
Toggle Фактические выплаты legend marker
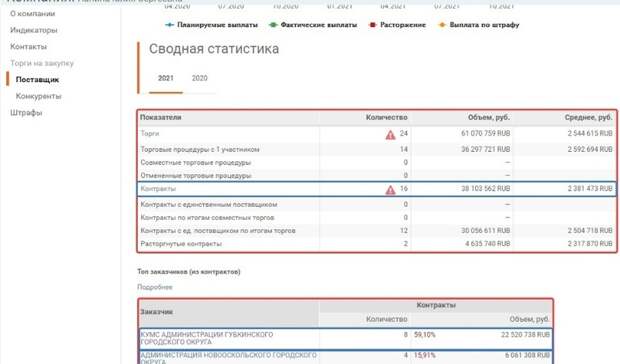pyautogui.click(x=273, y=25)
